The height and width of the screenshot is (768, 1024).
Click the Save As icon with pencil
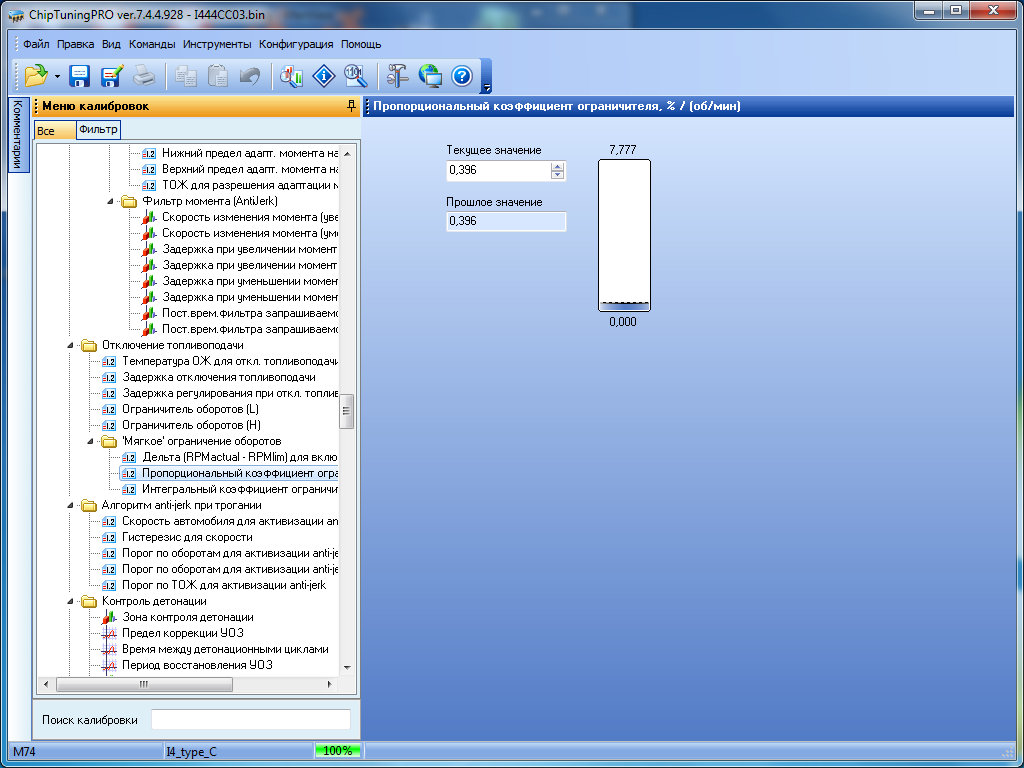111,75
